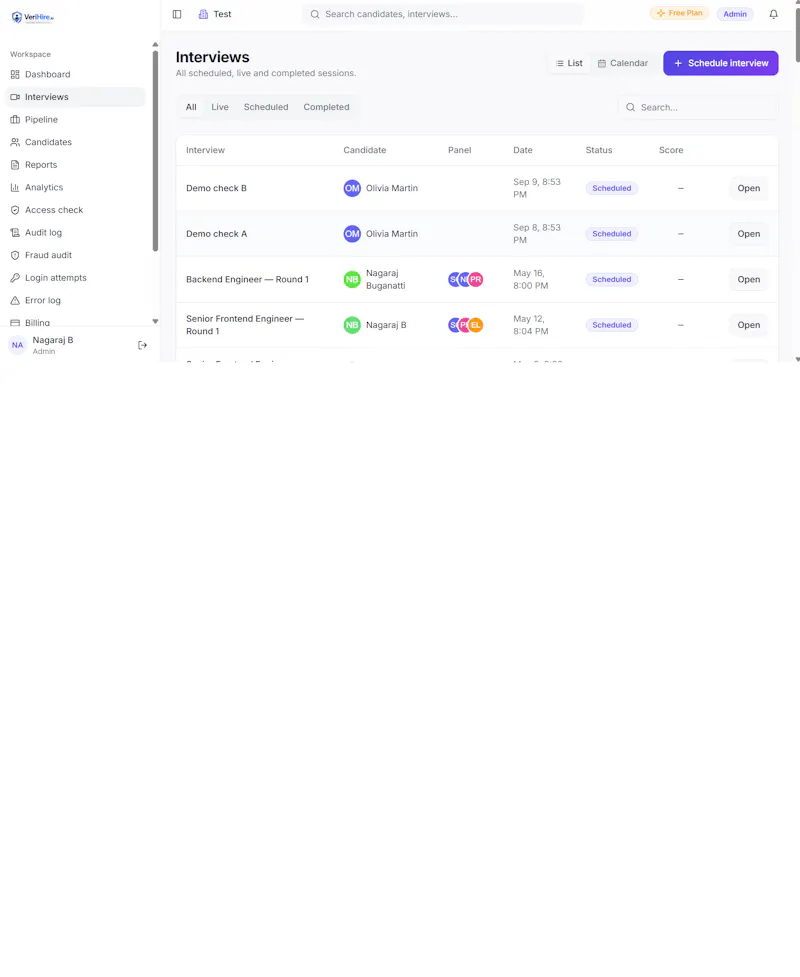Click the sidebar scrollbar up arrow

coord(155,45)
